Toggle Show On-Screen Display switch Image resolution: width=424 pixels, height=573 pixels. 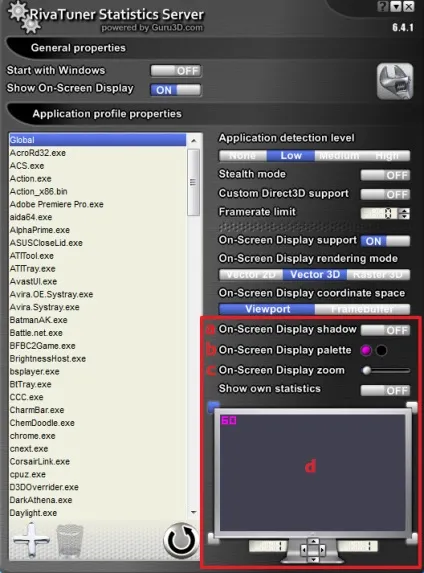tap(176, 90)
